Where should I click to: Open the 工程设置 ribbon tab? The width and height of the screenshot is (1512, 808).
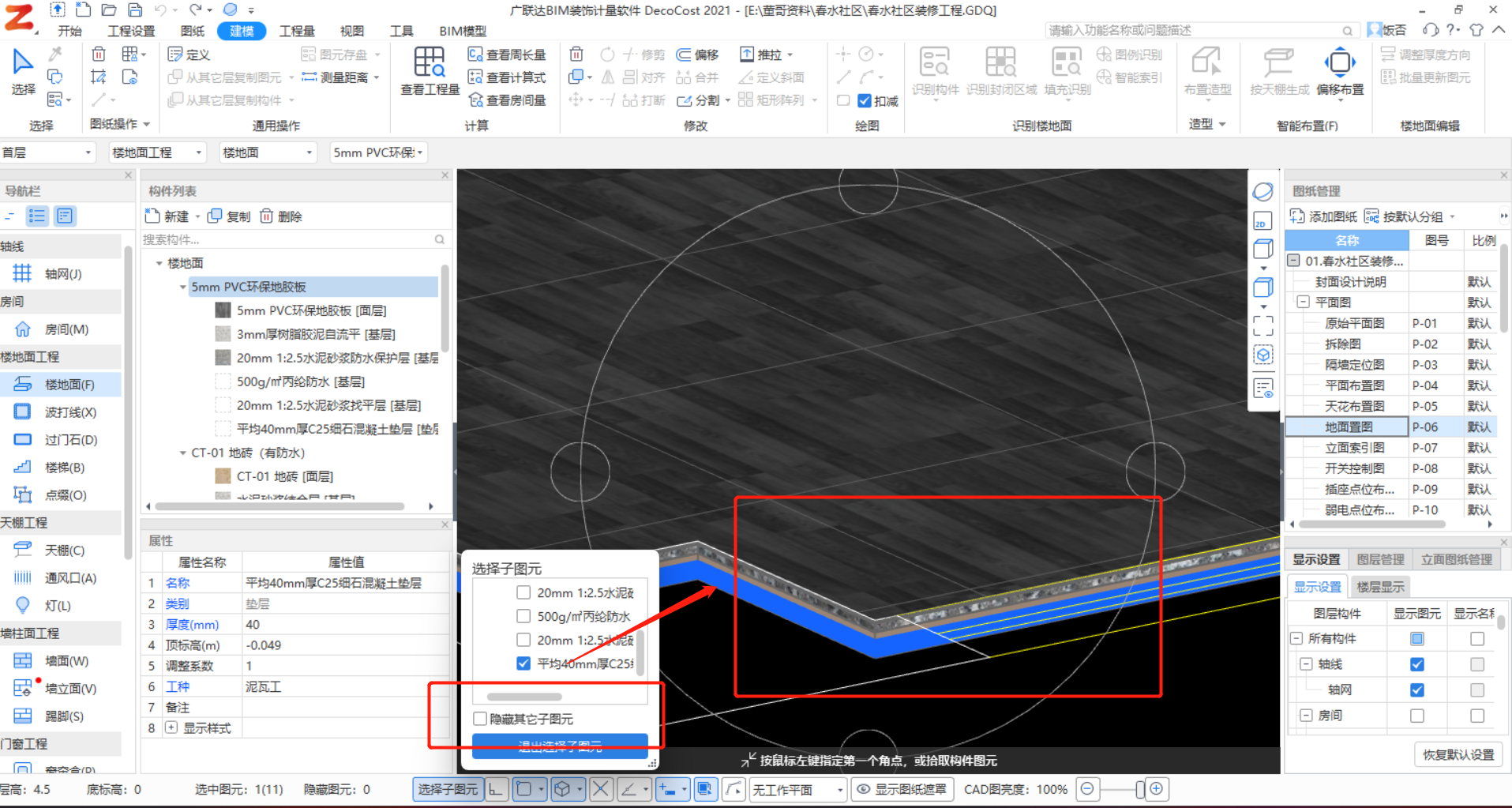(x=131, y=31)
